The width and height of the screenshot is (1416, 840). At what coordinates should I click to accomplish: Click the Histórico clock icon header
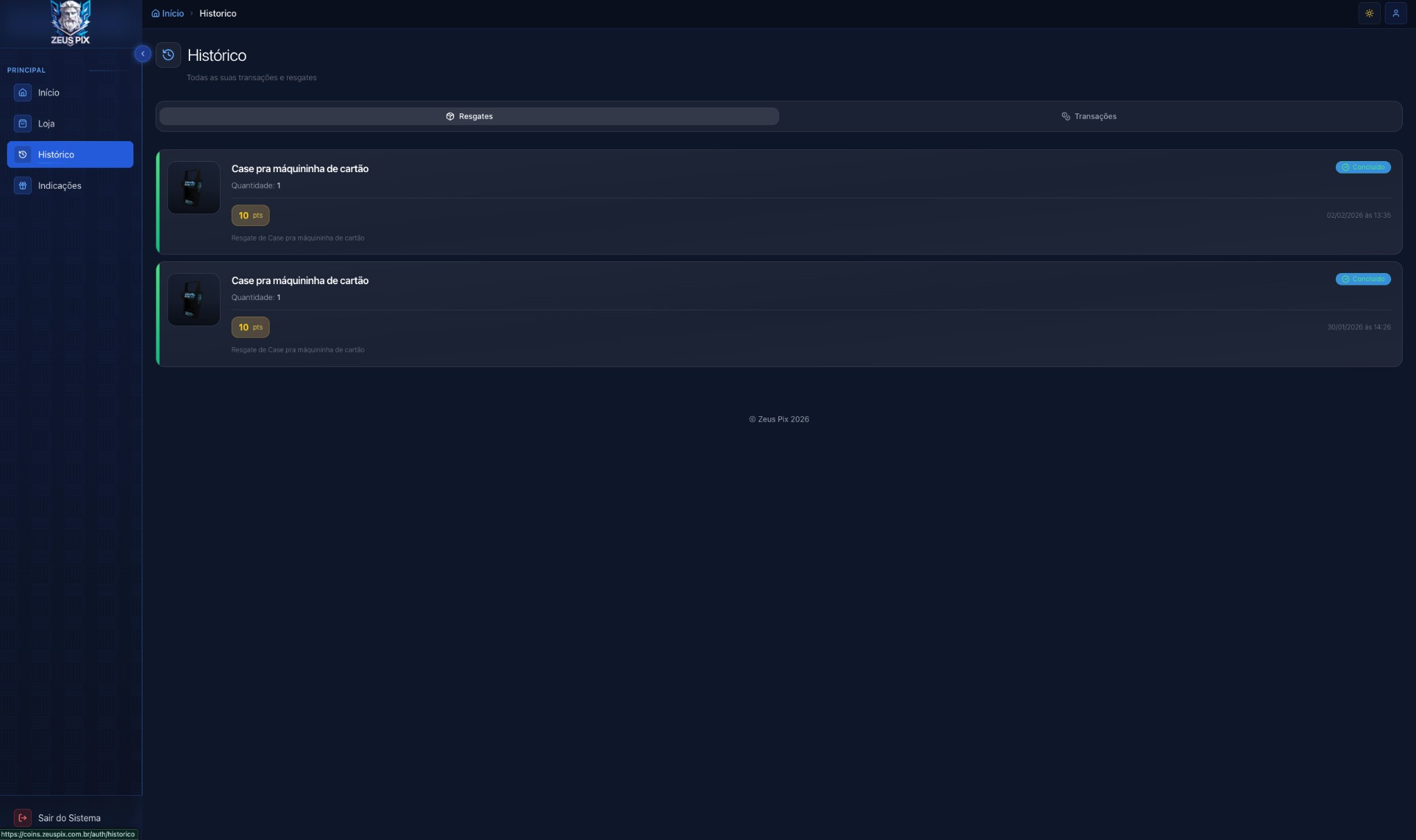pos(168,55)
